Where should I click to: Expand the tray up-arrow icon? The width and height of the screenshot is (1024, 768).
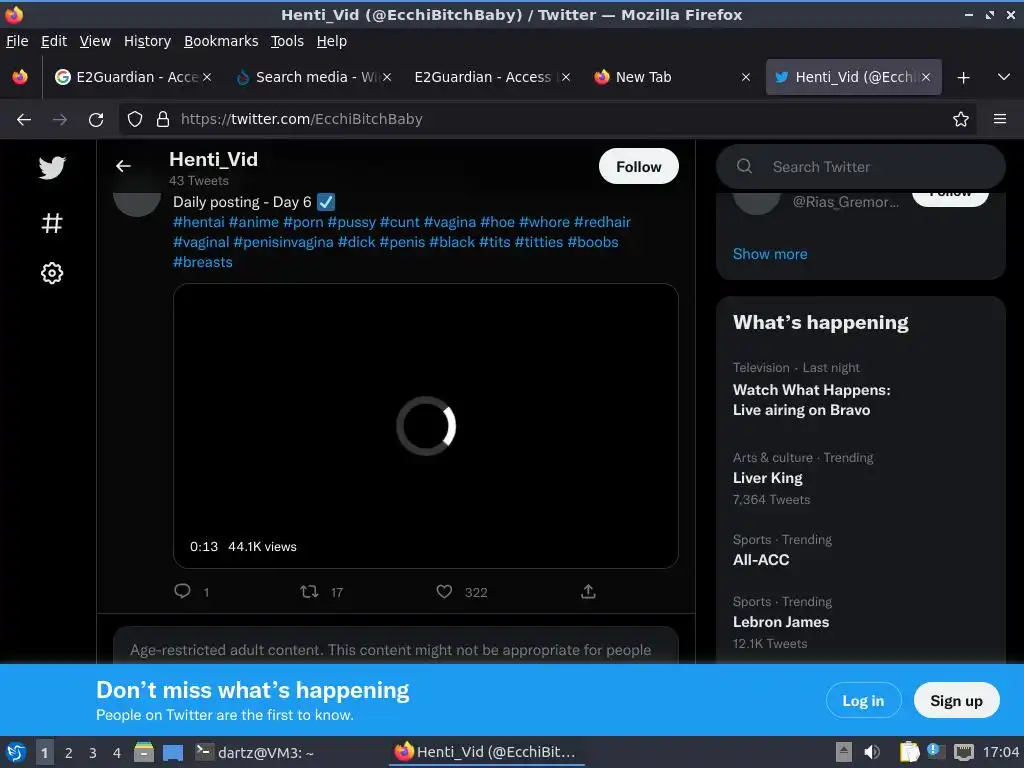pyautogui.click(x=844, y=752)
